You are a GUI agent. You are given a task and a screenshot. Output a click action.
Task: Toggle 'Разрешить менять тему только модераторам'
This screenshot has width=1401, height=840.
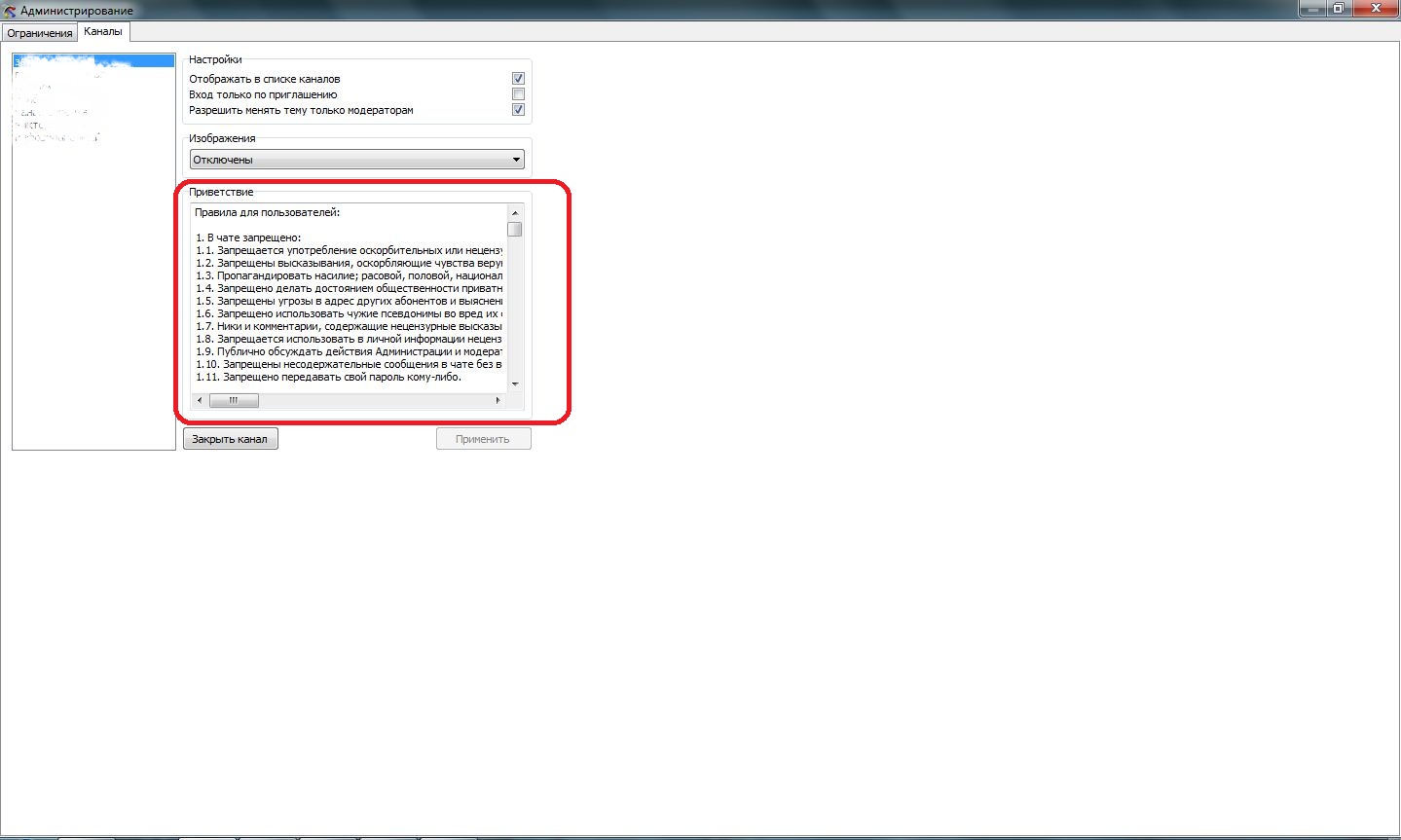[x=518, y=110]
